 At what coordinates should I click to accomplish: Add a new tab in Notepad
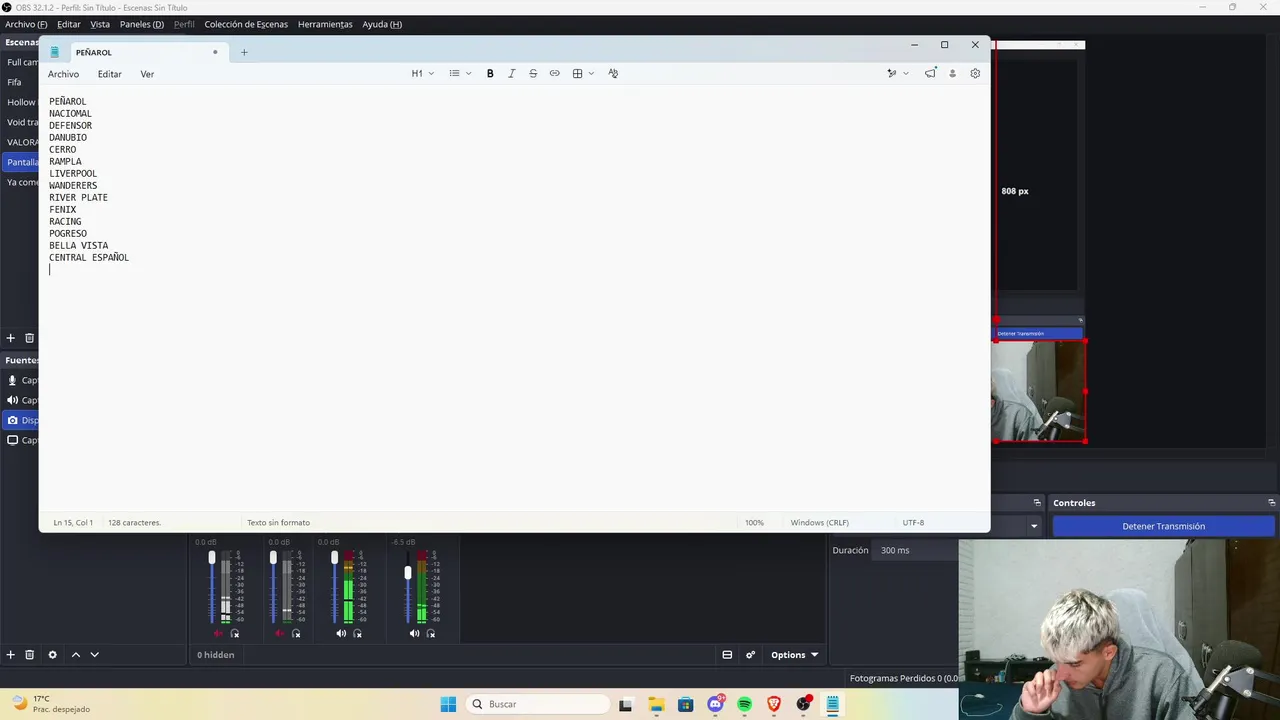[244, 52]
